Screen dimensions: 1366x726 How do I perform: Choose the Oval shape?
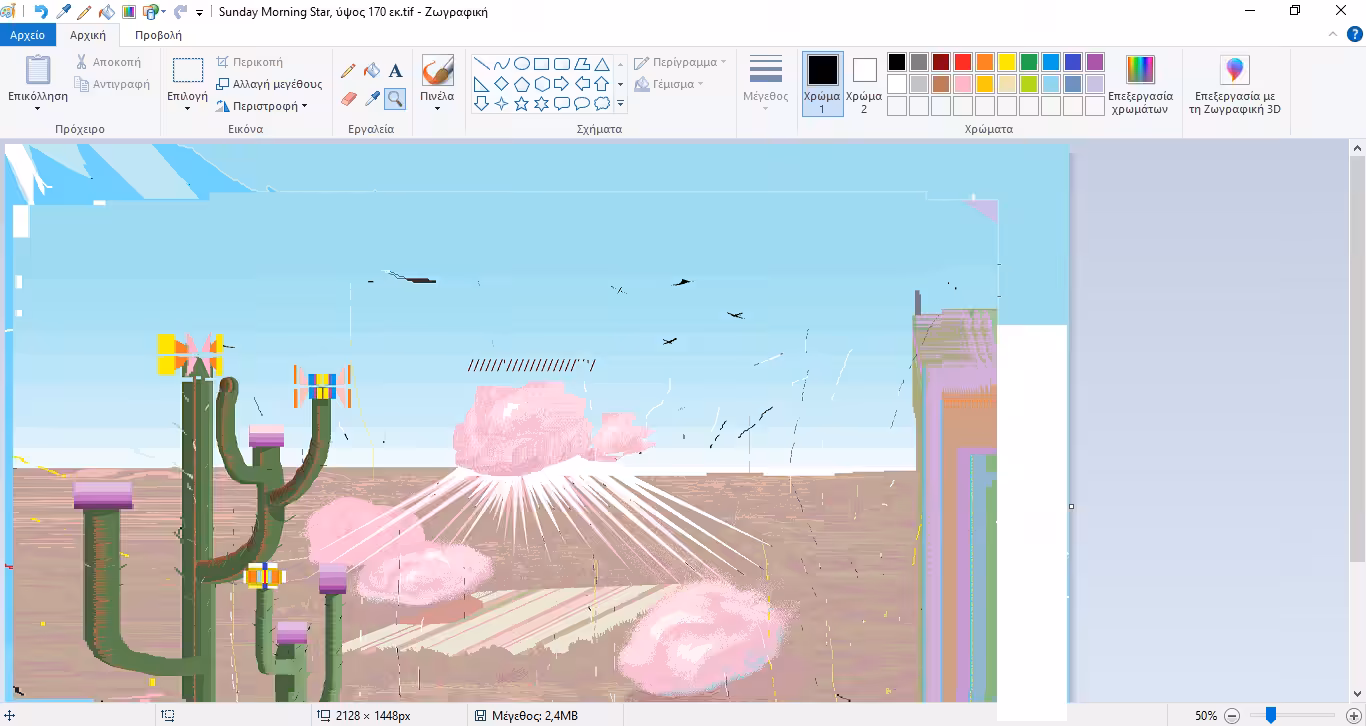521,64
